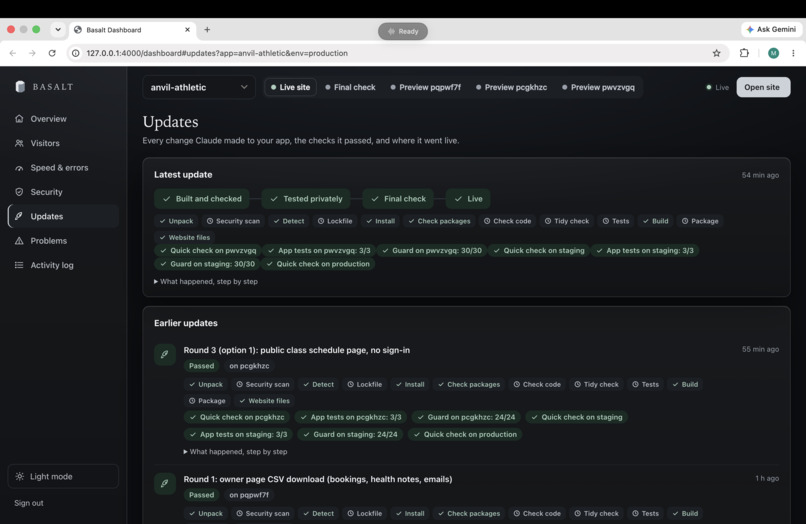Click 'App tests on pcgkhzc: 3/3' chip
The height and width of the screenshot is (524, 806).
(351, 417)
